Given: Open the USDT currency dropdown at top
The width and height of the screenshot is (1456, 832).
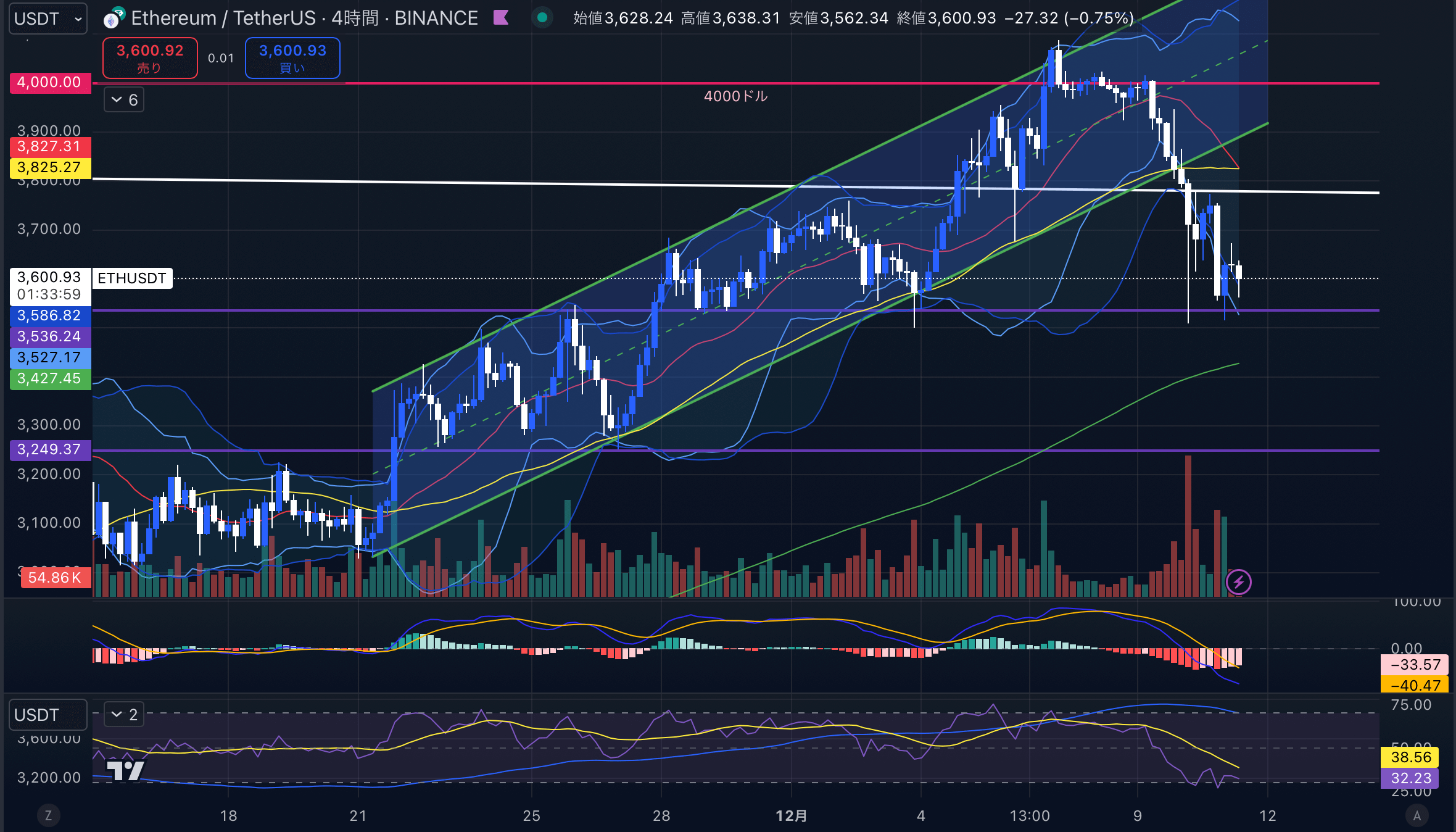Looking at the screenshot, I should point(48,19).
